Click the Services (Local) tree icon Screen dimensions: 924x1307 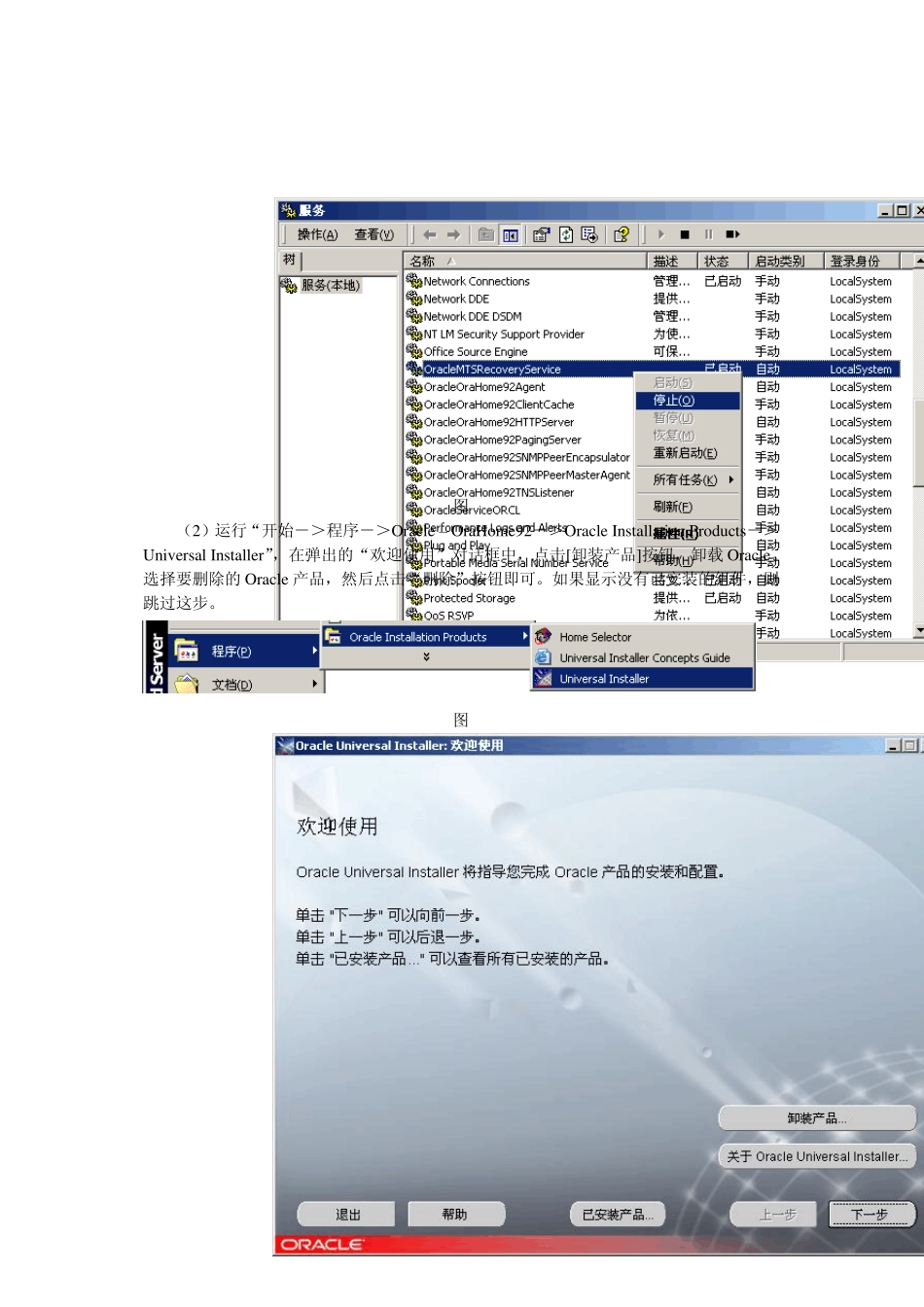289,285
